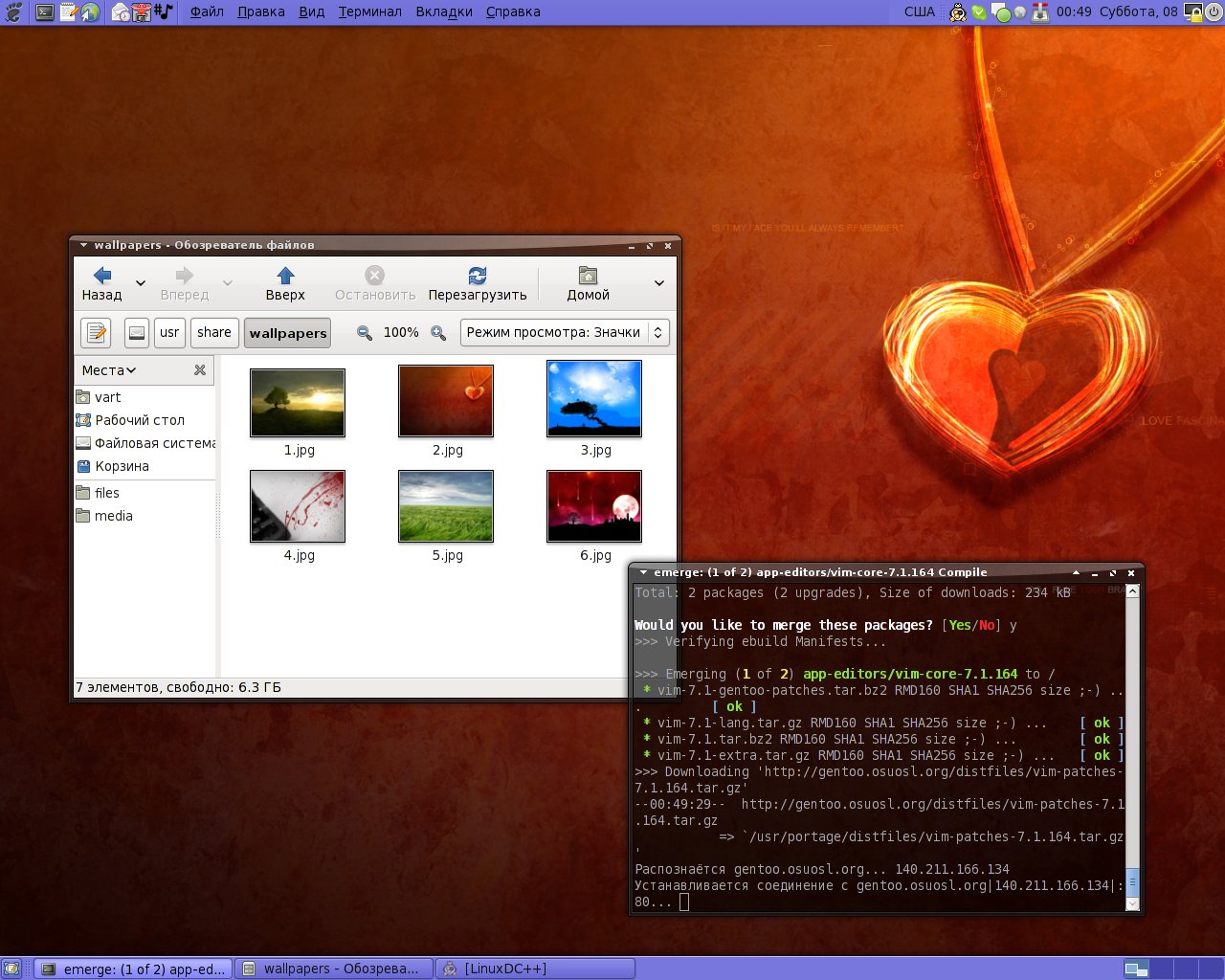Launch the terminal from the top panel
The width and height of the screenshot is (1225, 980).
(44, 12)
